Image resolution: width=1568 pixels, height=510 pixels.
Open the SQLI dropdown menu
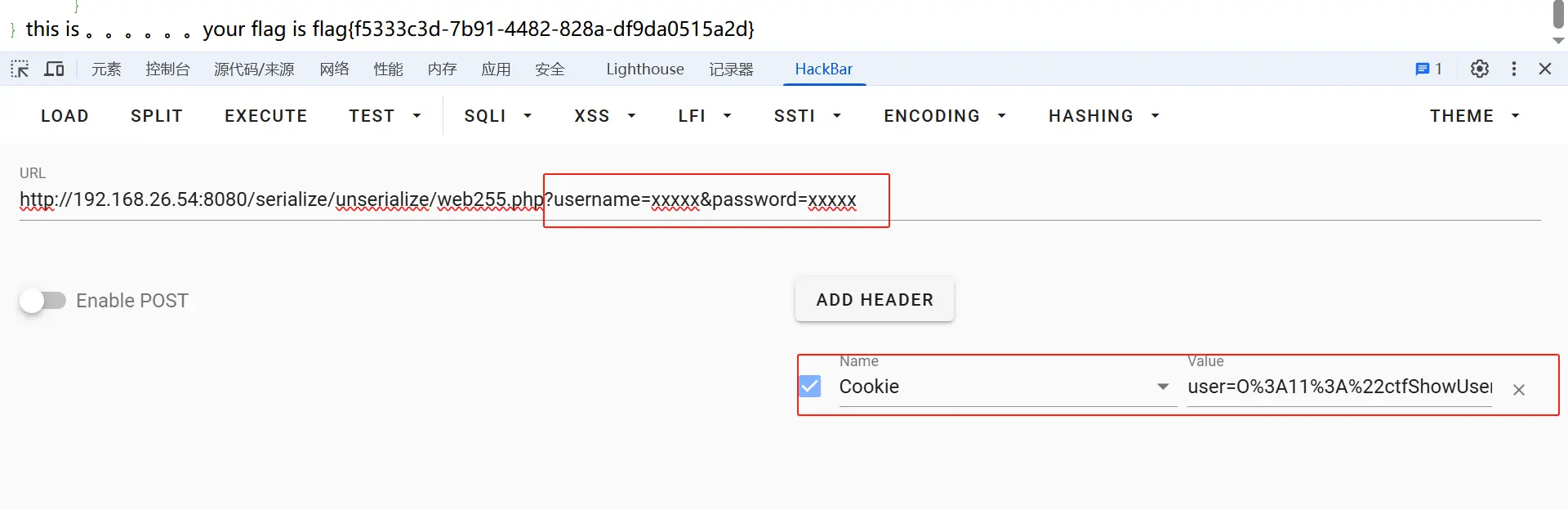pos(497,116)
